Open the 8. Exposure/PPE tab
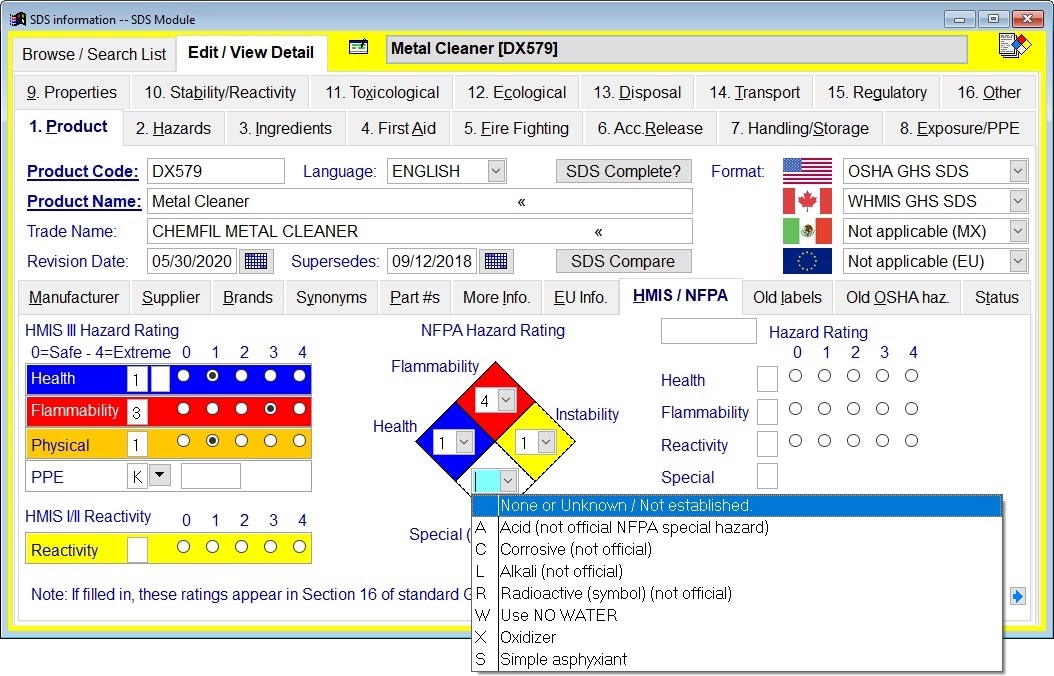The width and height of the screenshot is (1054, 676). (x=959, y=128)
